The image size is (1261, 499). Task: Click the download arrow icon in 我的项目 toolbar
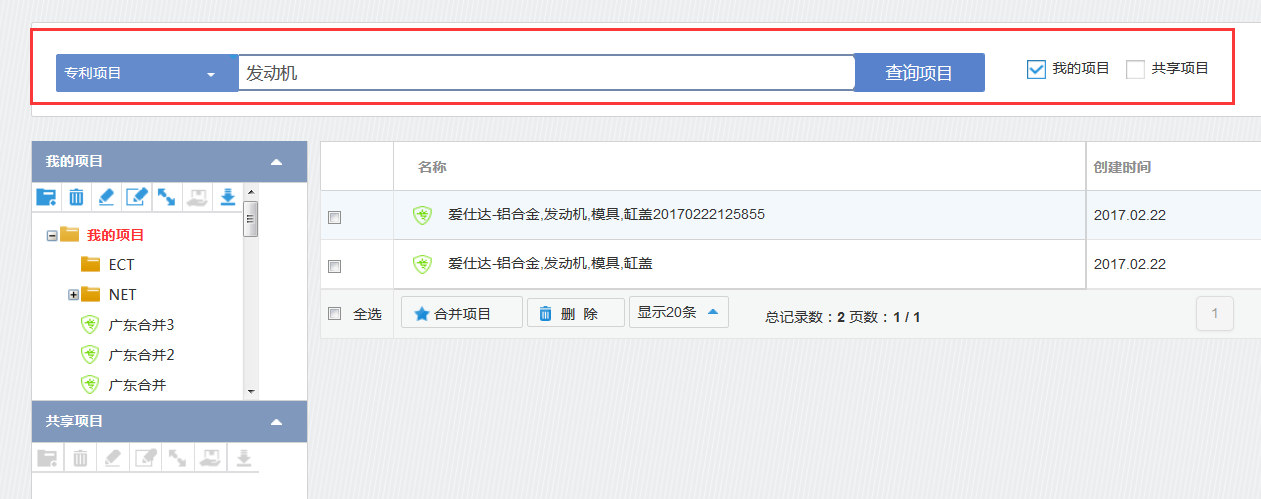point(227,197)
